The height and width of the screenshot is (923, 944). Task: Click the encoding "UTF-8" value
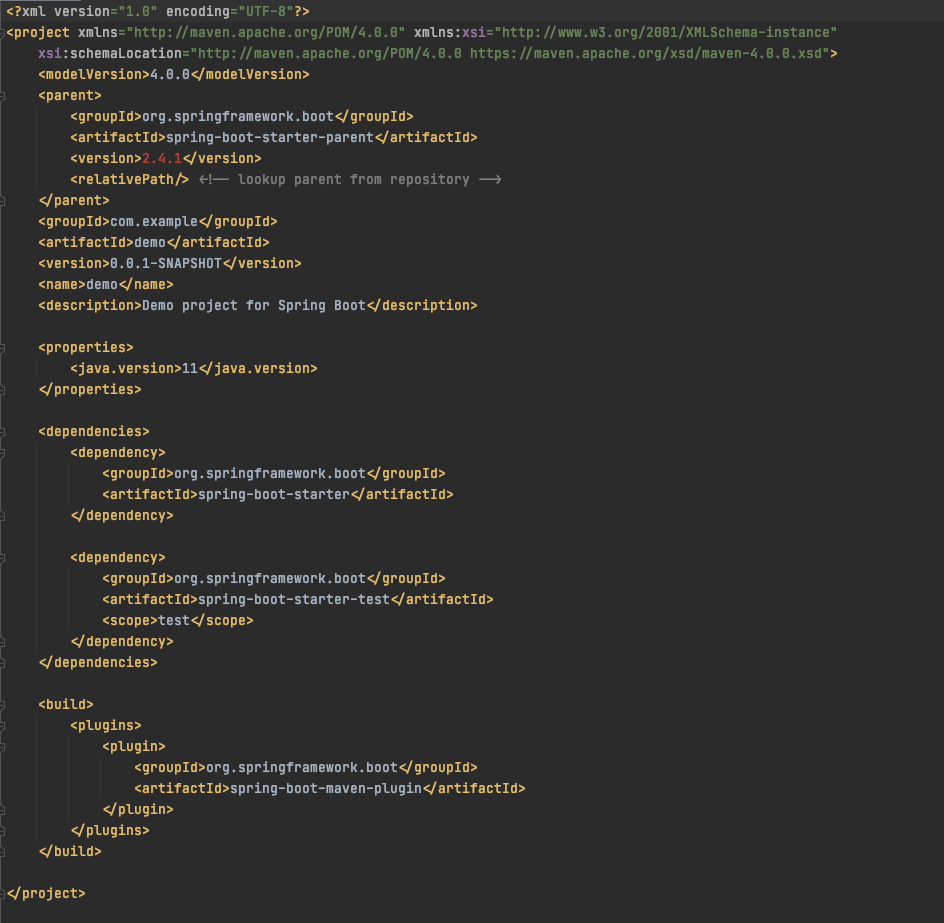coord(266,11)
